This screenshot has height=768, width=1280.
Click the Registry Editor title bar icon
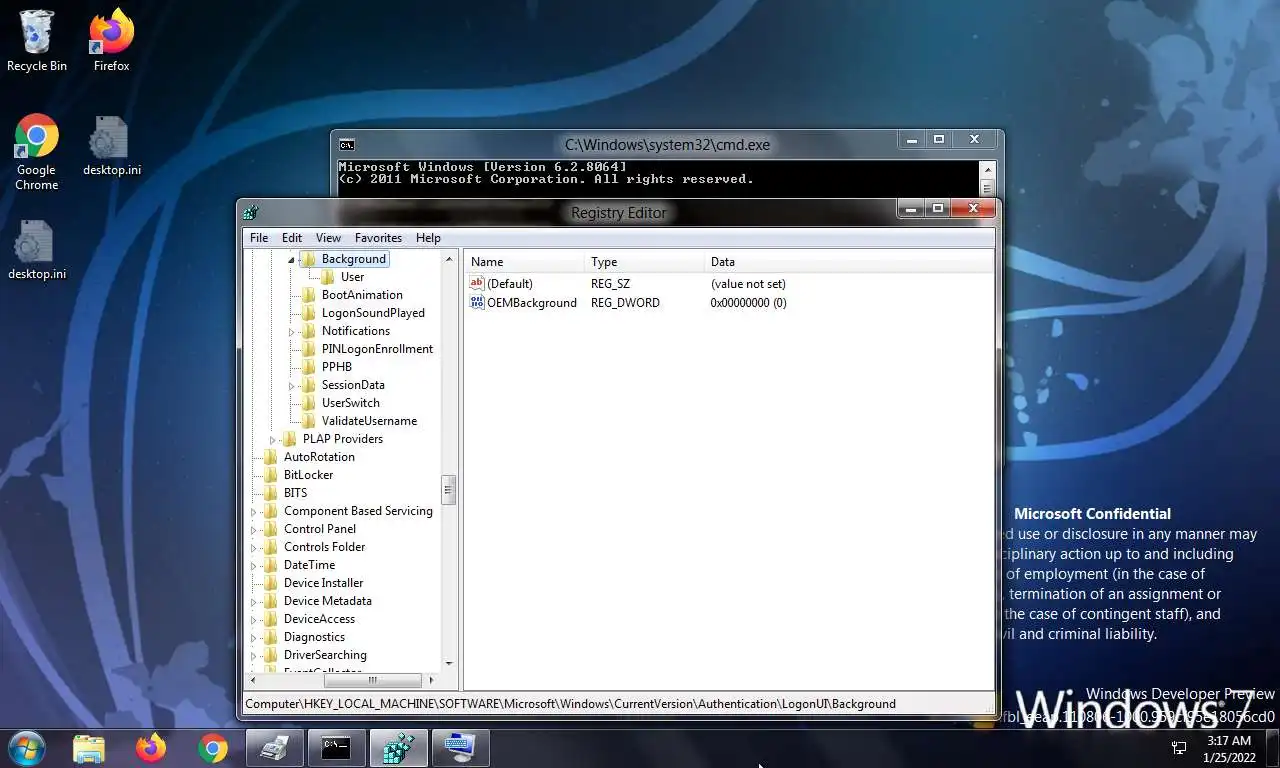(x=252, y=212)
